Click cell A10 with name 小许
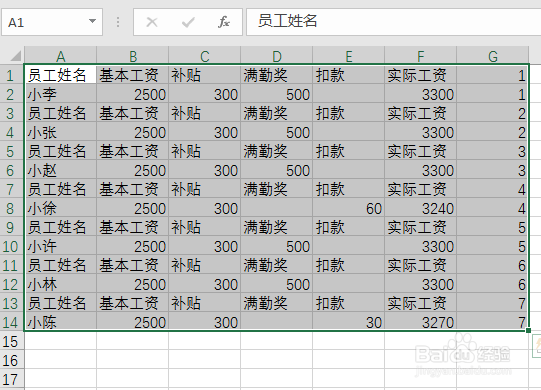The height and width of the screenshot is (390, 541). point(60,246)
